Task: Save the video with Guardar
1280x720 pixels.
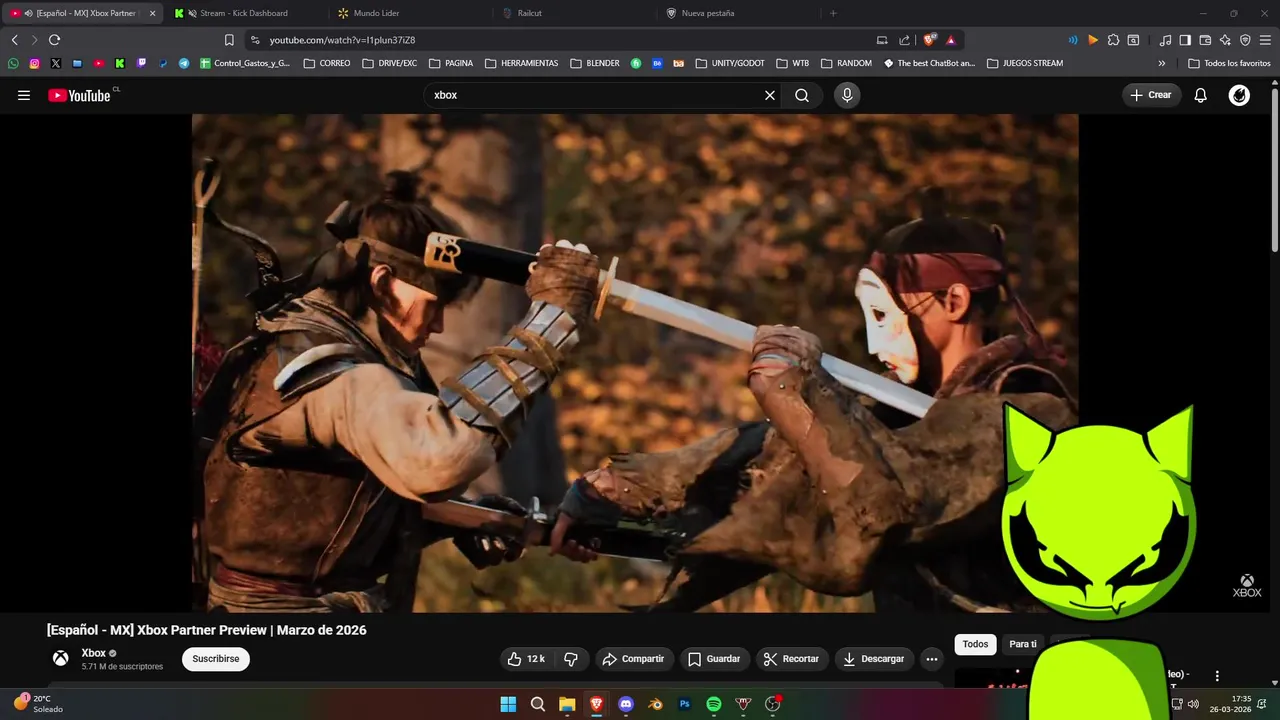Action: 715,659
